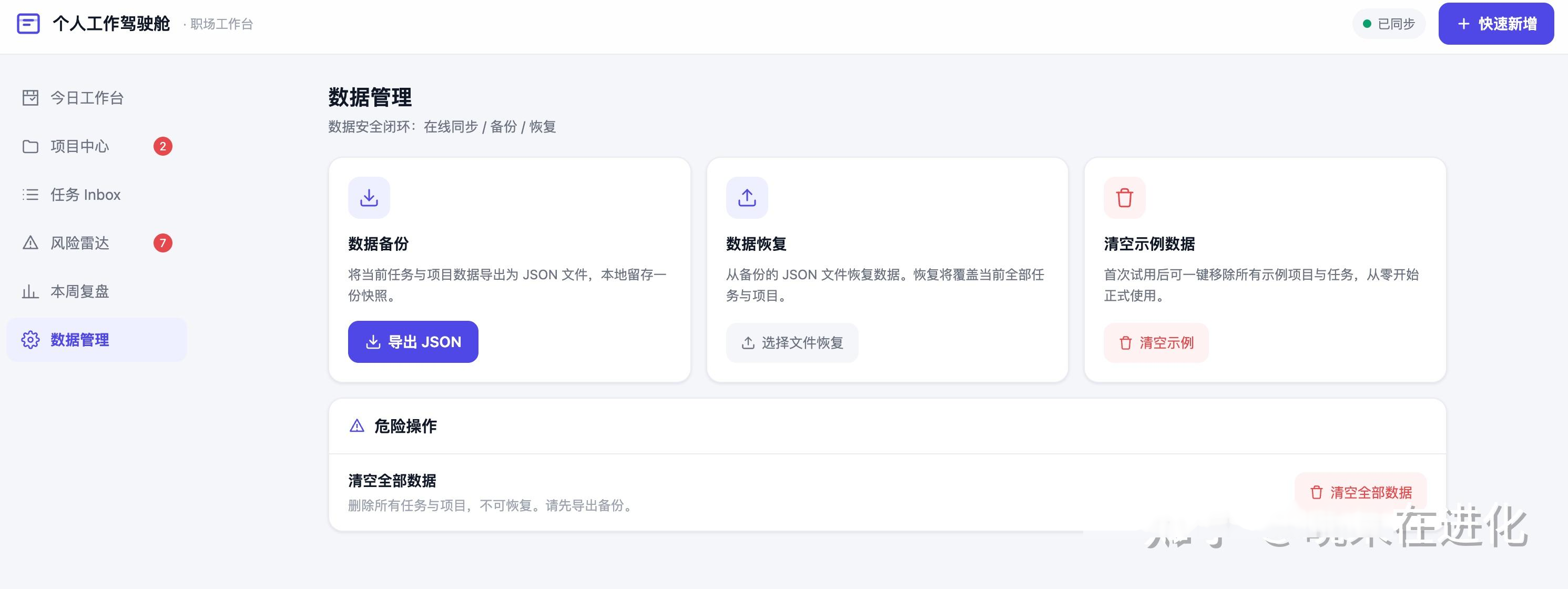Image resolution: width=1568 pixels, height=589 pixels.
Task: Click the 清空示例 button
Action: [1156, 342]
